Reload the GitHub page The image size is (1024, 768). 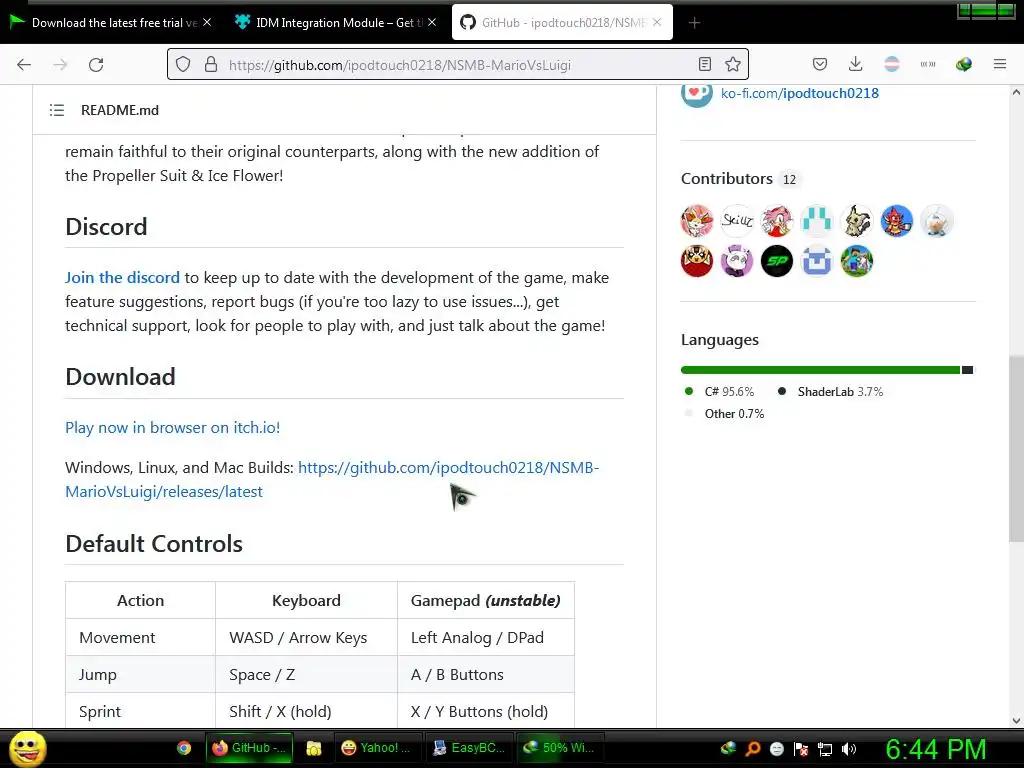tap(96, 65)
